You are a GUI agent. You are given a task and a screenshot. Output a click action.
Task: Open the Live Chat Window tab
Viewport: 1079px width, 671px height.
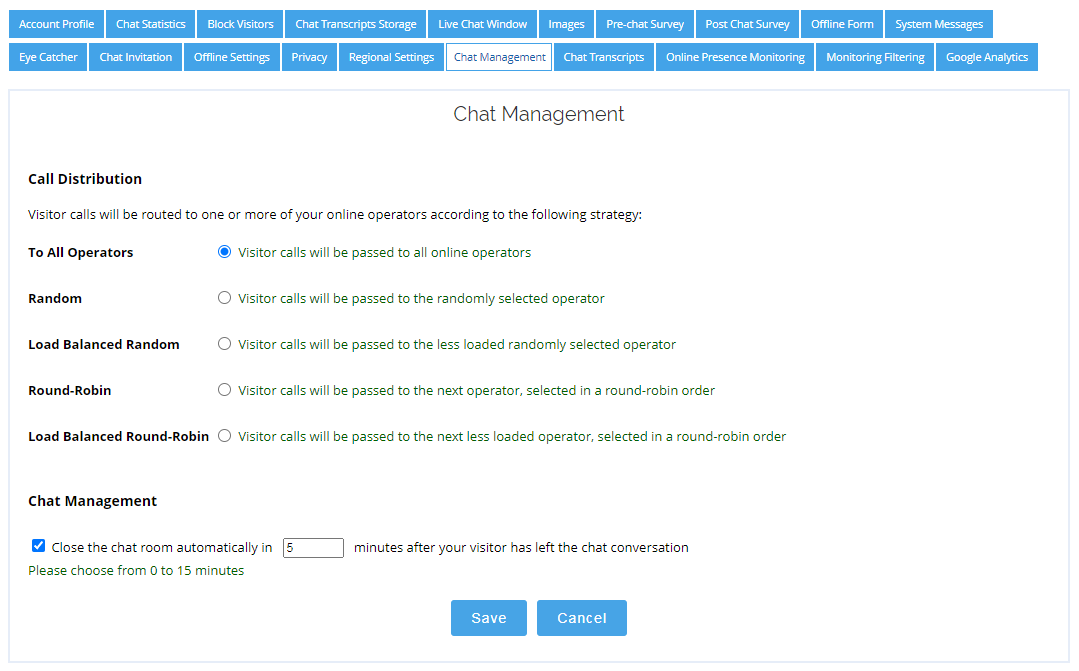482,23
